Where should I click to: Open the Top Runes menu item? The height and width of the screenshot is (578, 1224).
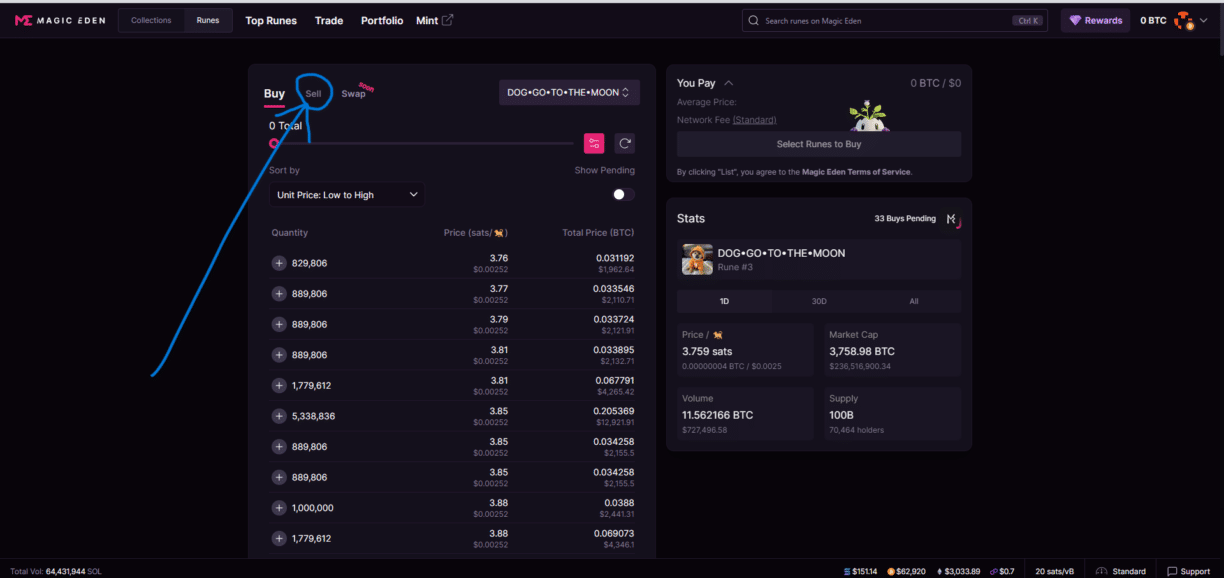270,20
